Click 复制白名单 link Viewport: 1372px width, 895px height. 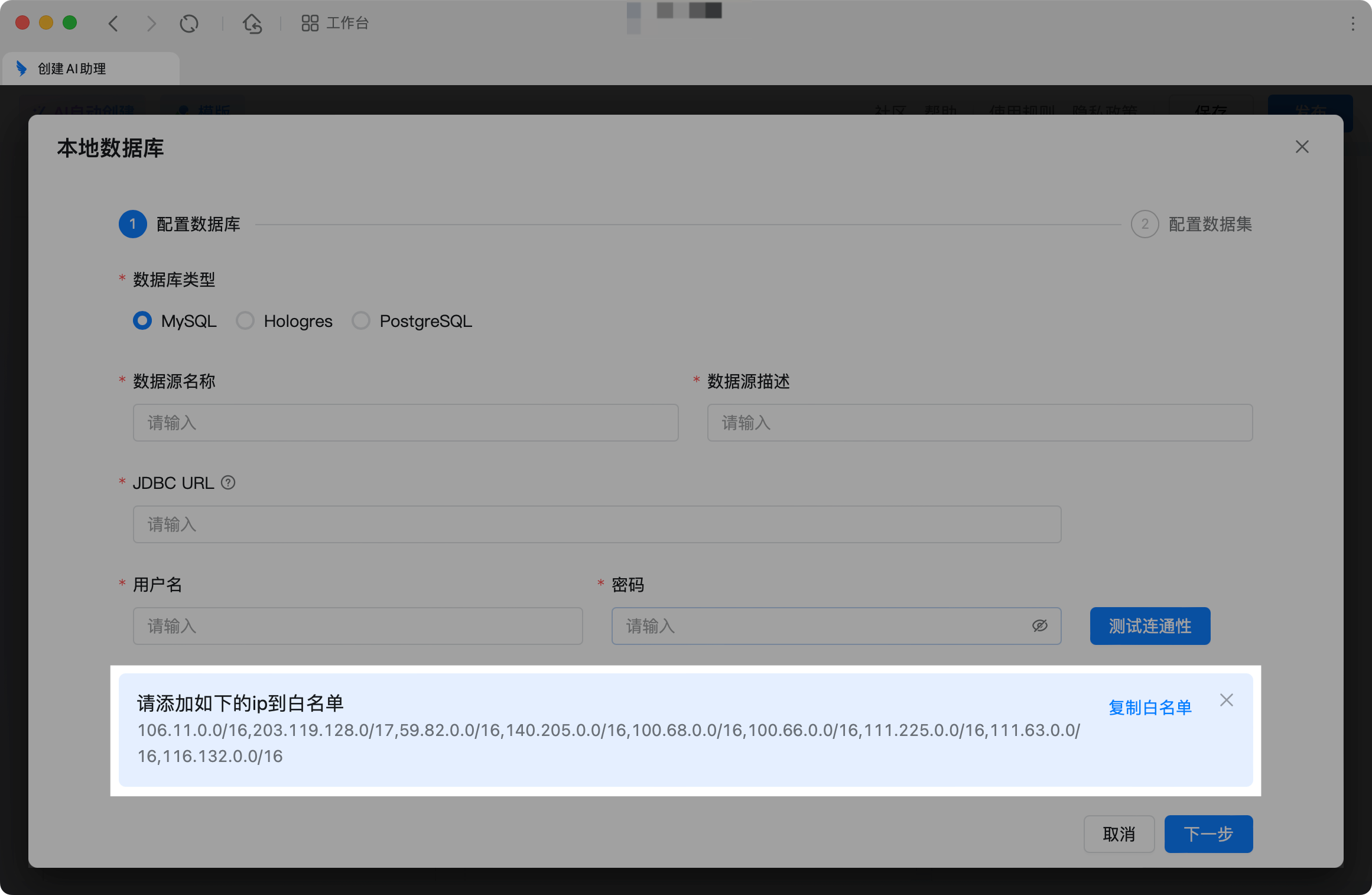click(x=1150, y=708)
